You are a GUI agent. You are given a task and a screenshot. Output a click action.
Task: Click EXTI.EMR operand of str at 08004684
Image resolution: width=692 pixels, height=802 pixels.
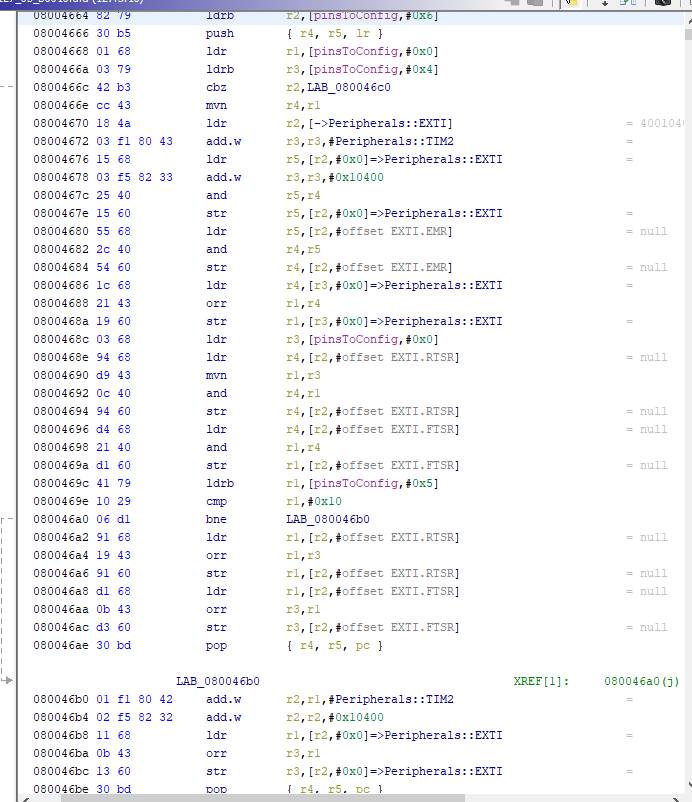(419, 268)
